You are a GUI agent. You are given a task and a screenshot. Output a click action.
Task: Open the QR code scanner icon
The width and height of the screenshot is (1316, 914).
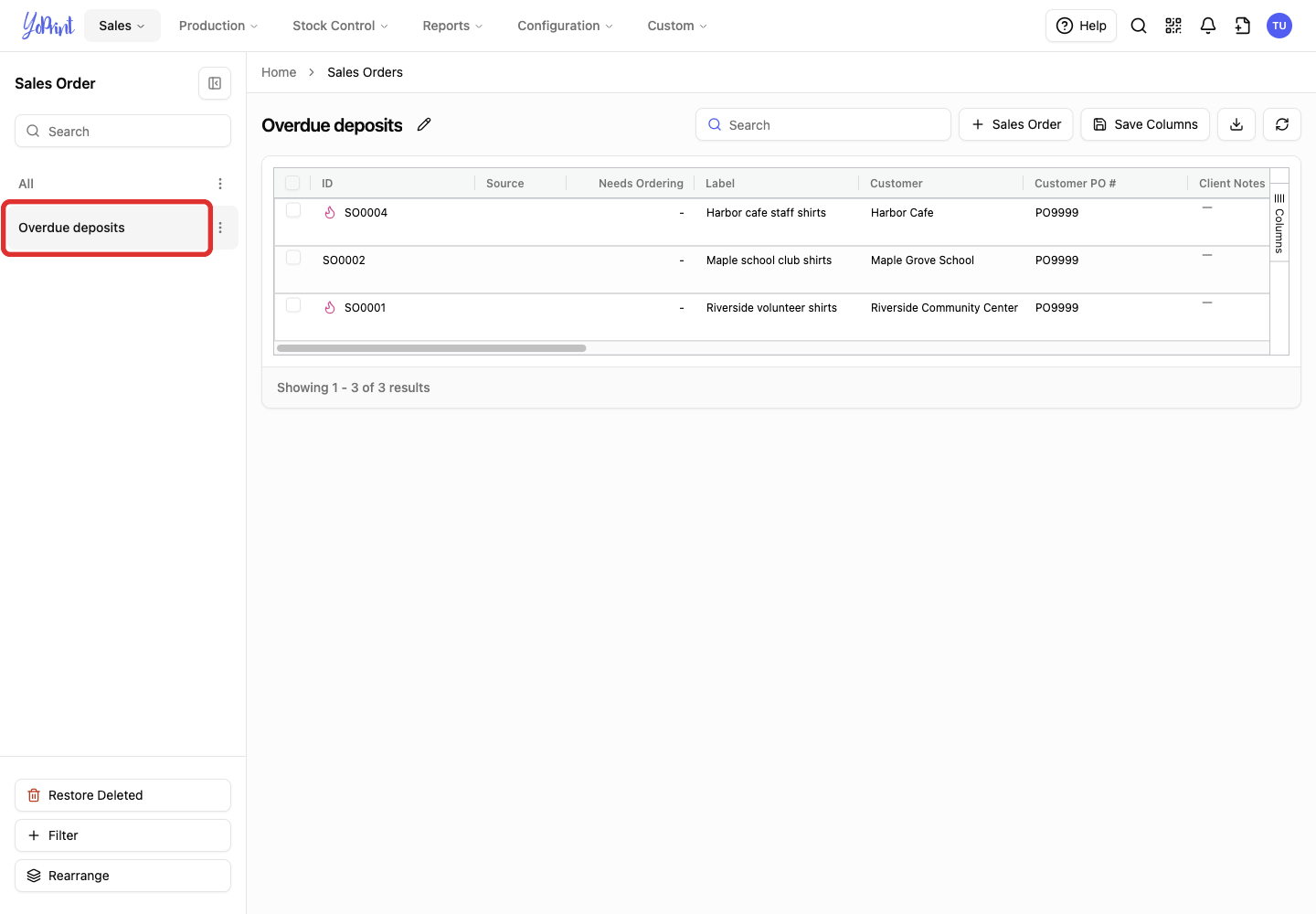coord(1173,26)
